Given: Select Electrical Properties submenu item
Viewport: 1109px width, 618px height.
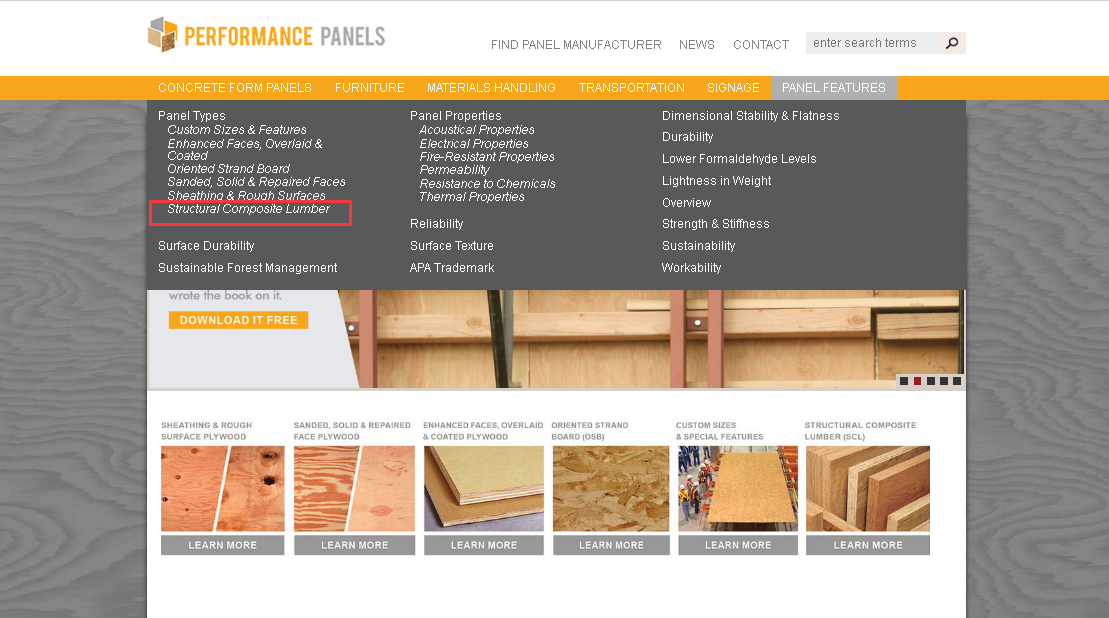Looking at the screenshot, I should pyautogui.click(x=474, y=144).
